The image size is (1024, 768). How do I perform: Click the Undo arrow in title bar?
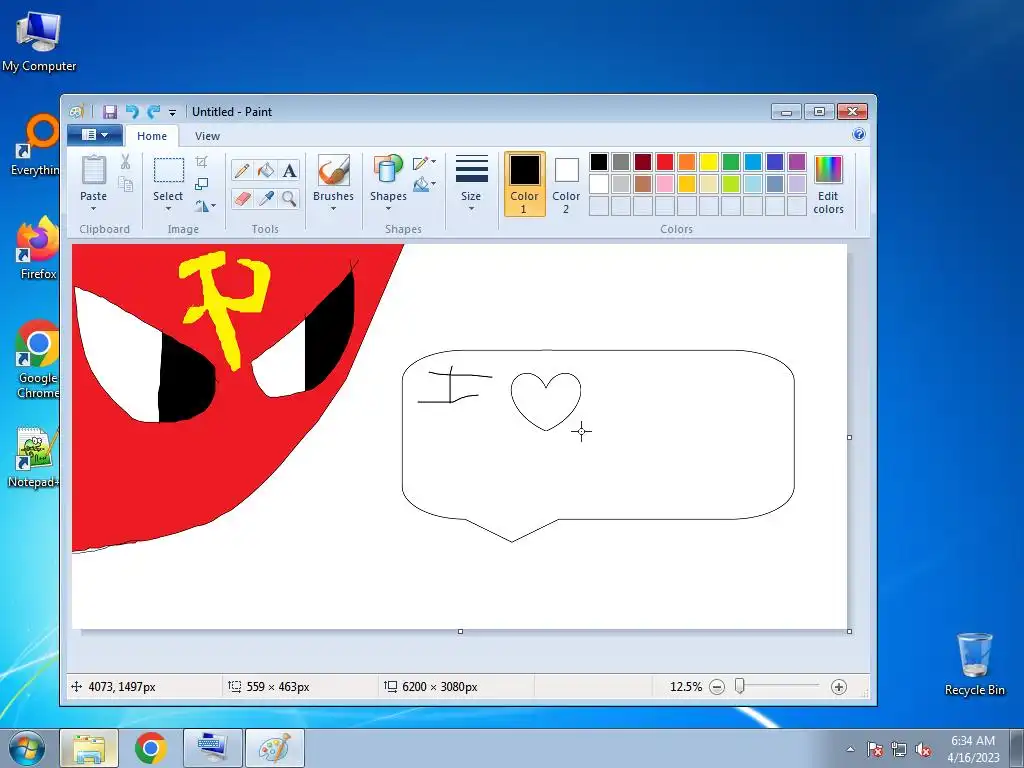point(132,112)
